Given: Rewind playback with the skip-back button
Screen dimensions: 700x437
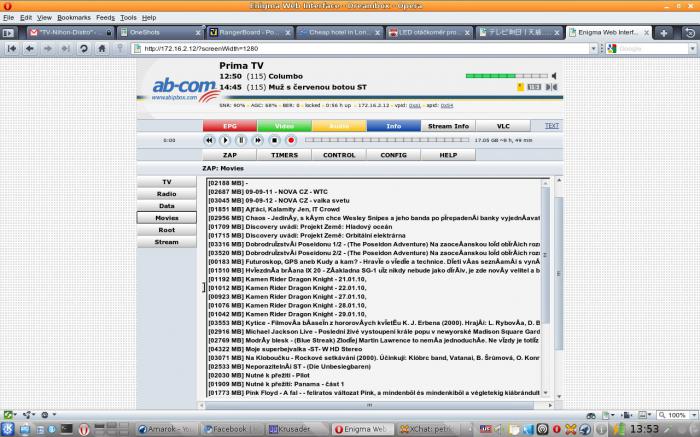Looking at the screenshot, I should (209, 140).
